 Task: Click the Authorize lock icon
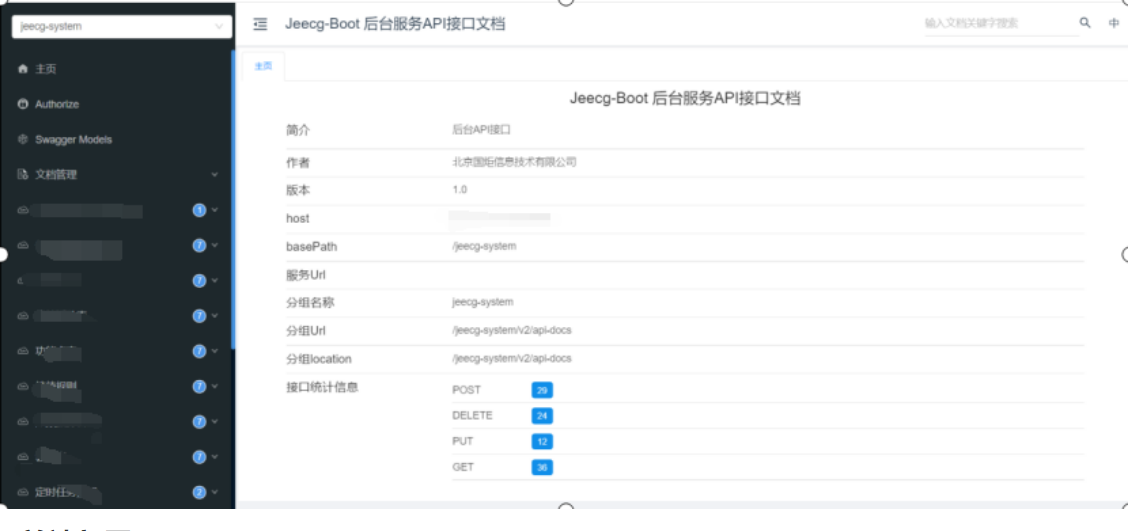click(23, 104)
